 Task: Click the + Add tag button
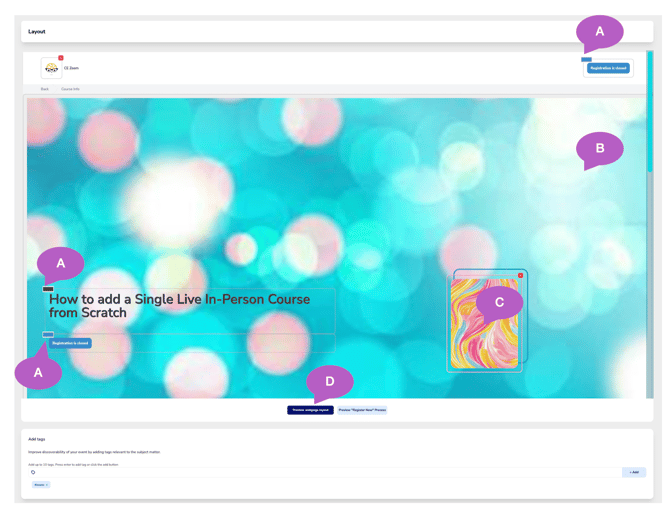[633, 472]
